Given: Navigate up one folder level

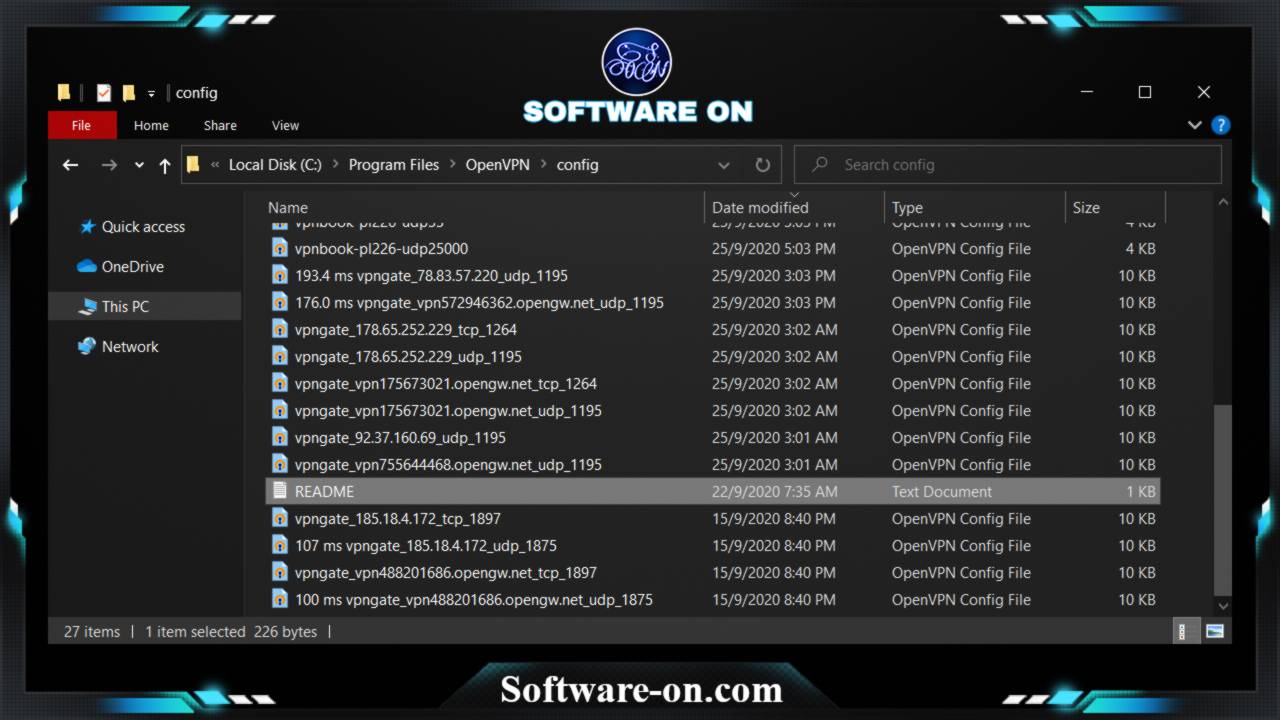Looking at the screenshot, I should coord(165,165).
